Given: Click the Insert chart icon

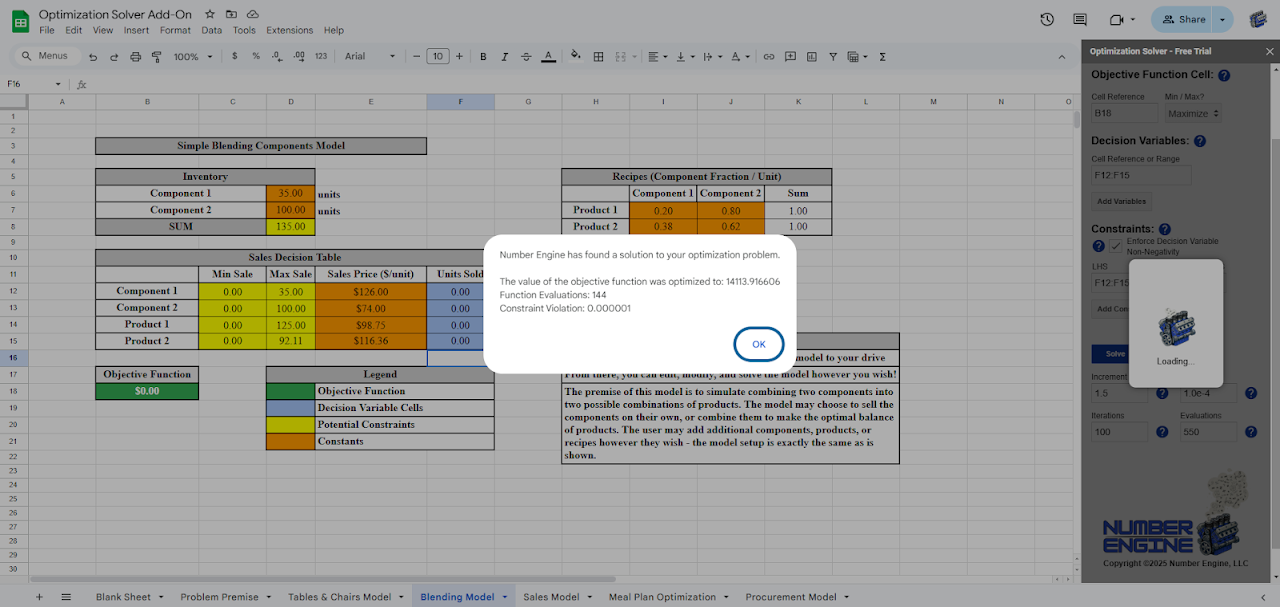Looking at the screenshot, I should click(812, 57).
